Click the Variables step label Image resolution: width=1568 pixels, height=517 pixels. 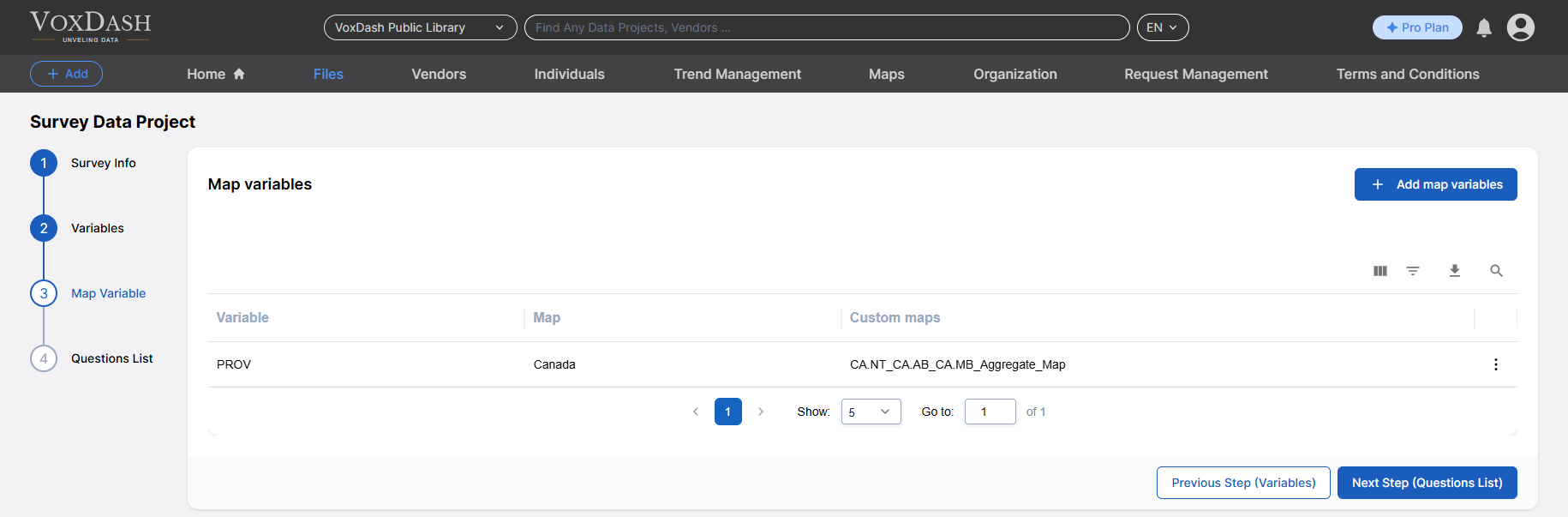coord(98,228)
